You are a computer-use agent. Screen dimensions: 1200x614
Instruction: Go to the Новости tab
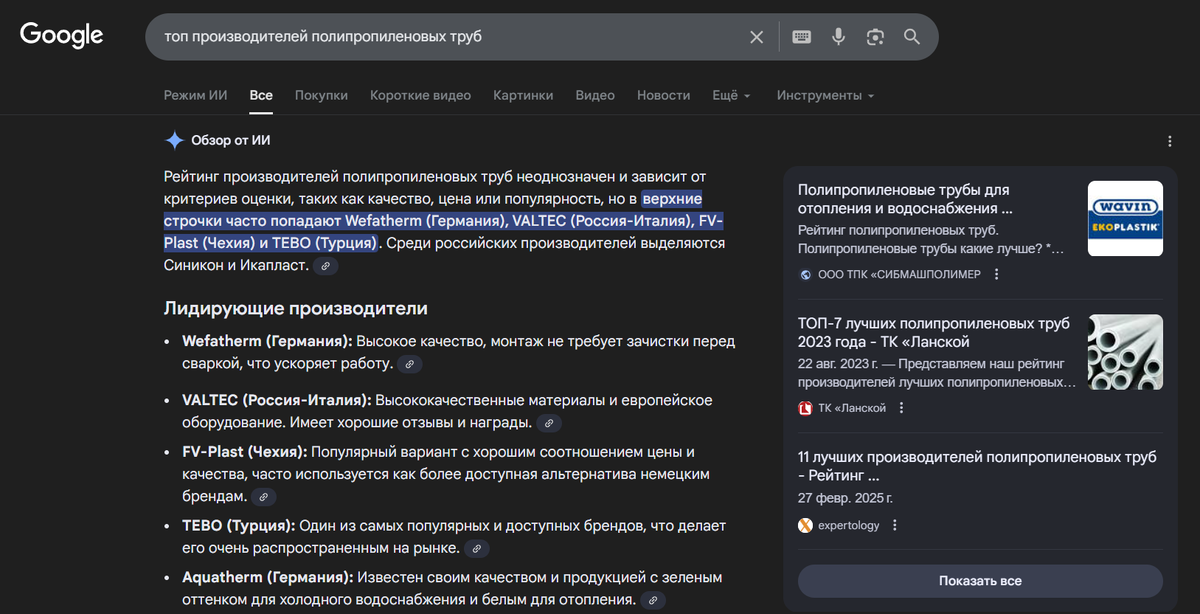[664, 95]
